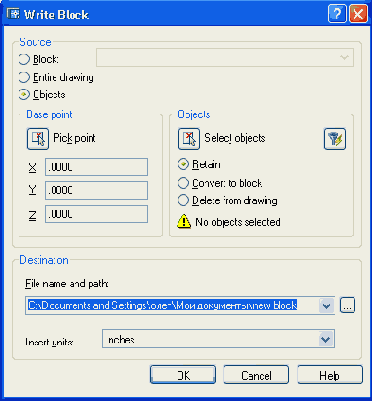This screenshot has height=401, width=372.
Task: Open file browse ellipsis button
Action: 347,305
